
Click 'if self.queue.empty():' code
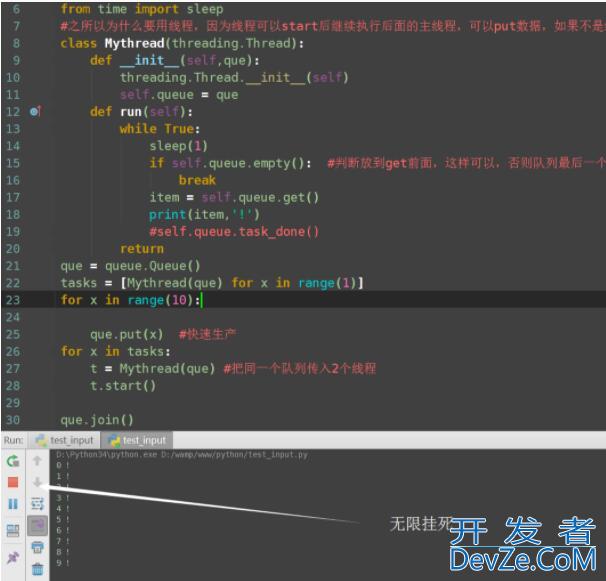pyautogui.click(x=230, y=163)
